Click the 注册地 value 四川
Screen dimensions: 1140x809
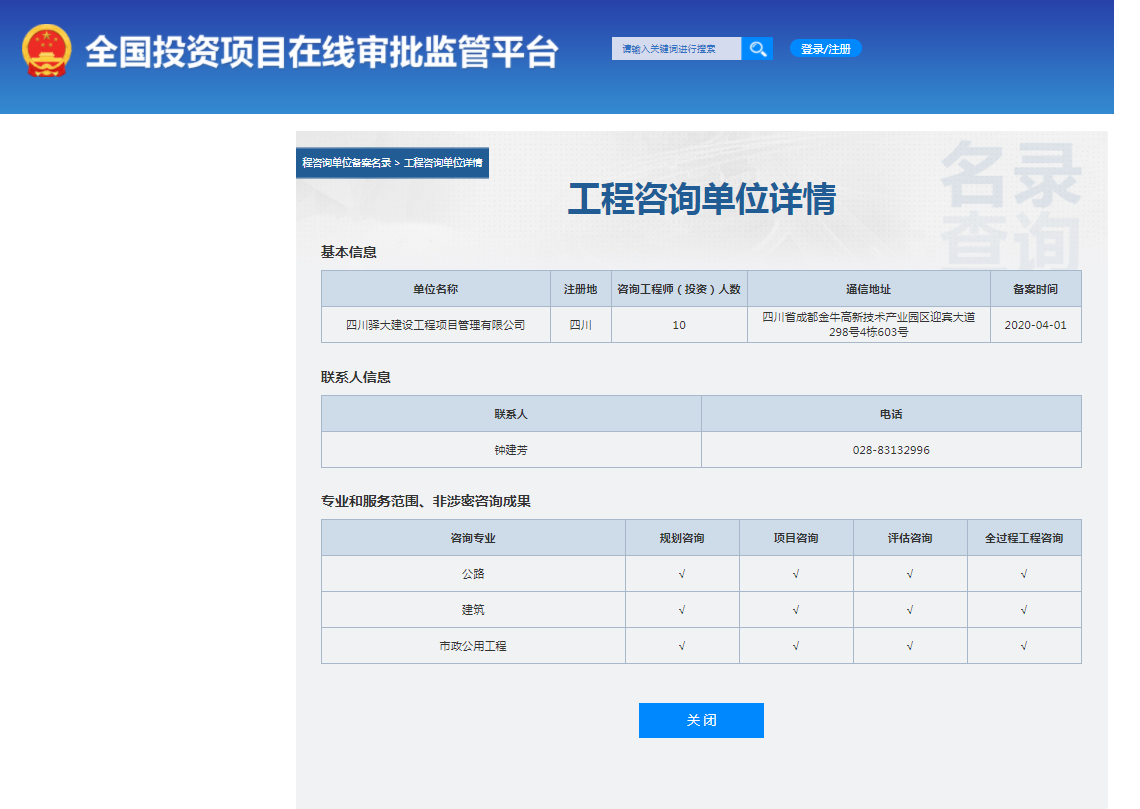pos(580,324)
